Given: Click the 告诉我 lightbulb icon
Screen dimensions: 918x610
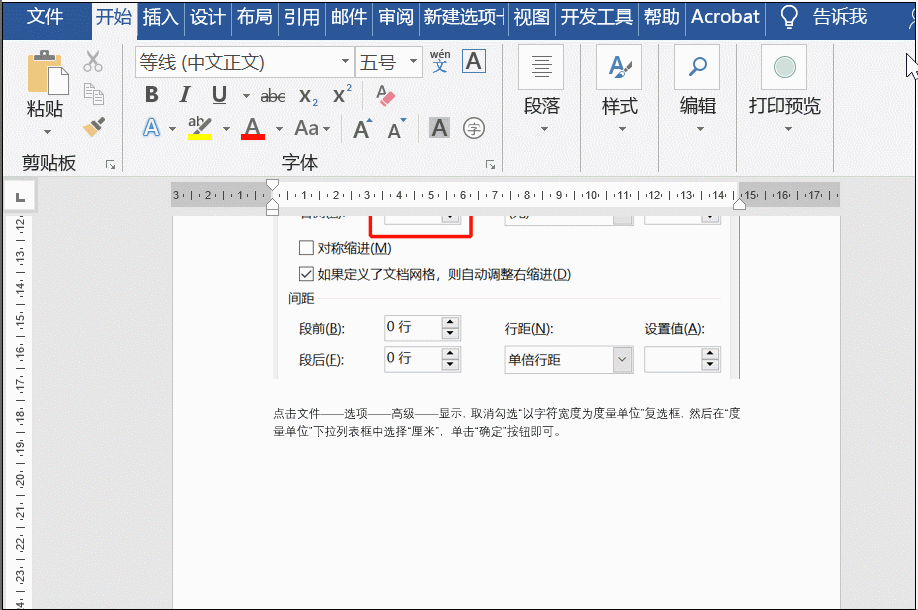Looking at the screenshot, I should 789,18.
